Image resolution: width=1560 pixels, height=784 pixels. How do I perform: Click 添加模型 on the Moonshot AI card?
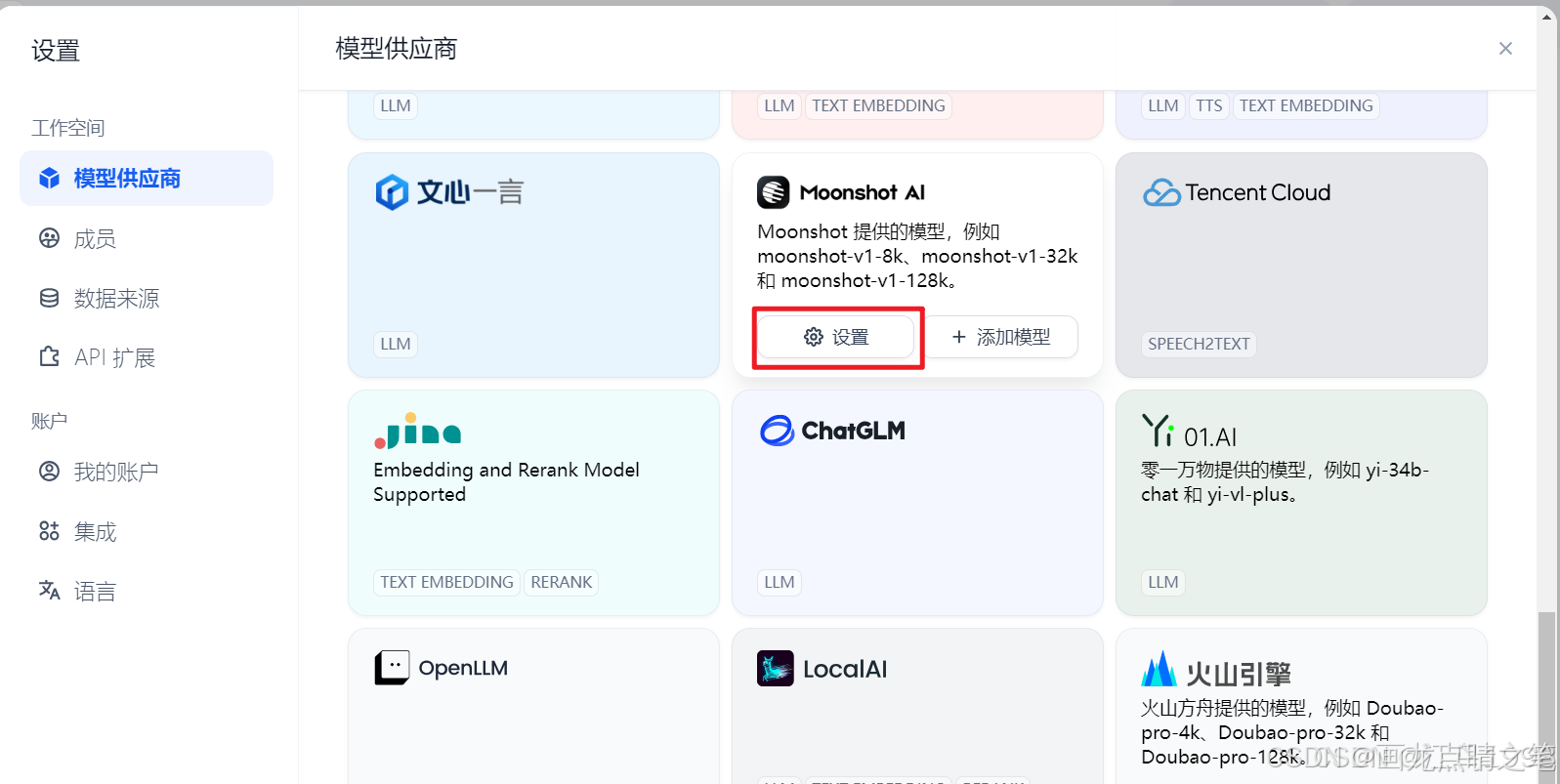coord(1001,337)
